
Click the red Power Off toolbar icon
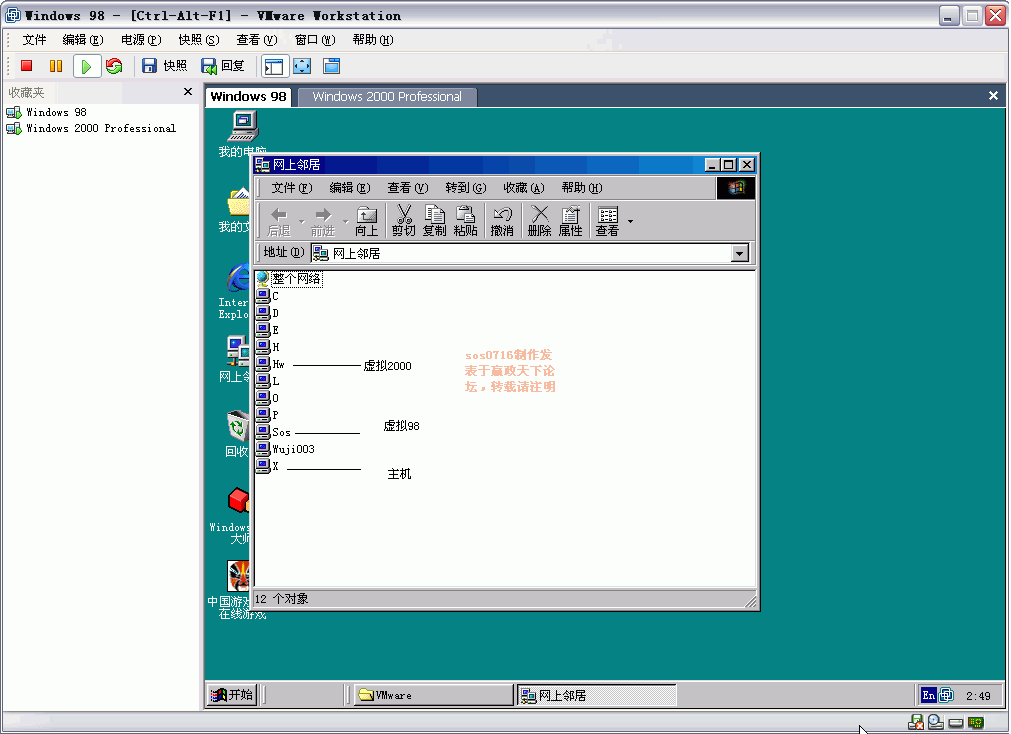pyautogui.click(x=26, y=66)
